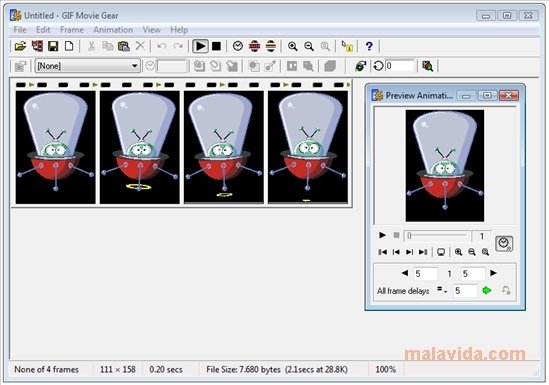Open help with the question mark icon
This screenshot has width=549, height=385.
(x=369, y=46)
